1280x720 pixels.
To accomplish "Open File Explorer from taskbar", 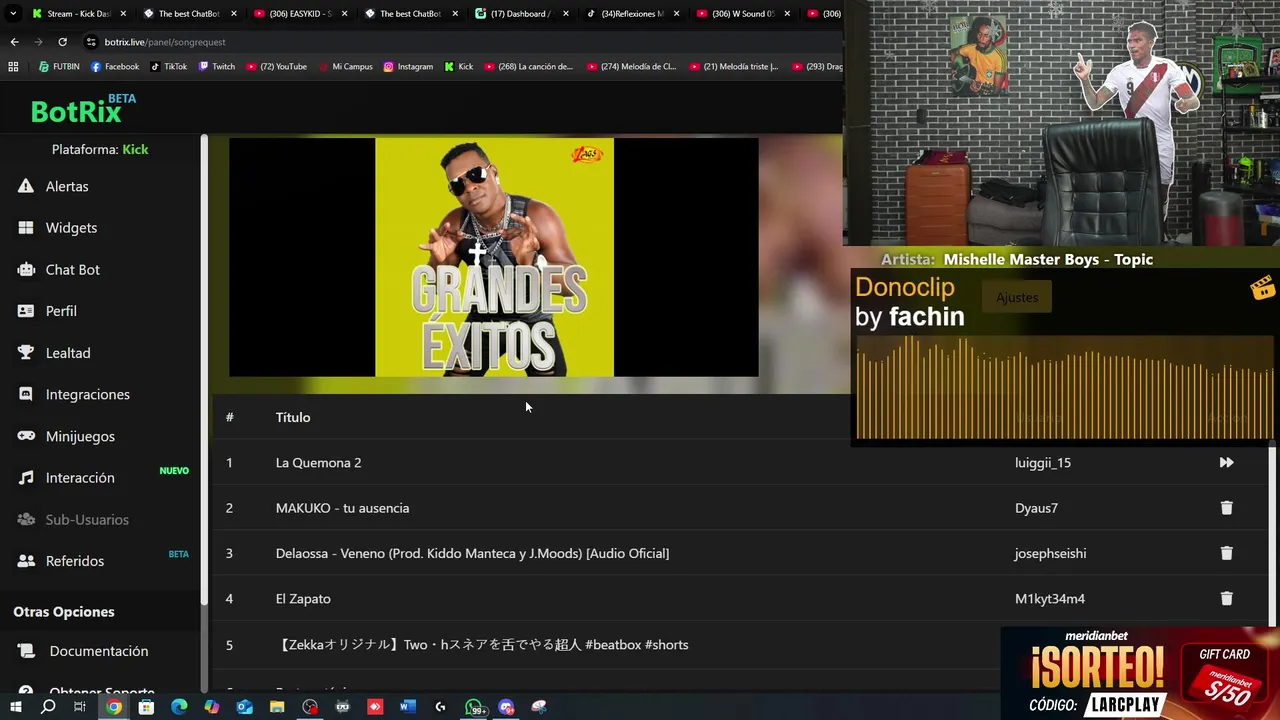I will coord(277,707).
